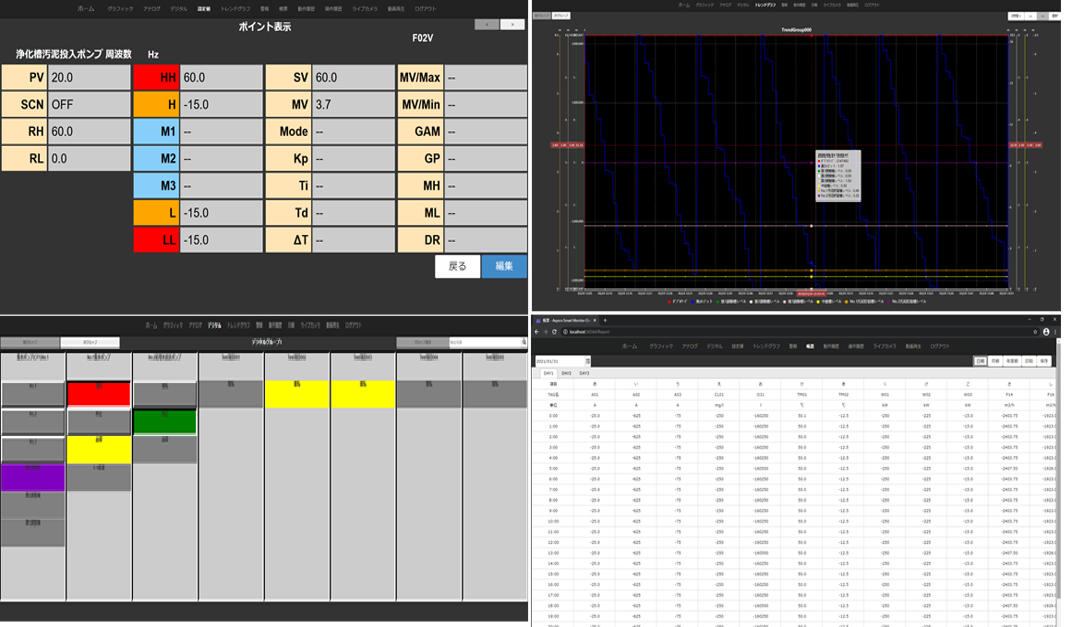
Task: Switch to the DAY1 tab
Action: 548,373
